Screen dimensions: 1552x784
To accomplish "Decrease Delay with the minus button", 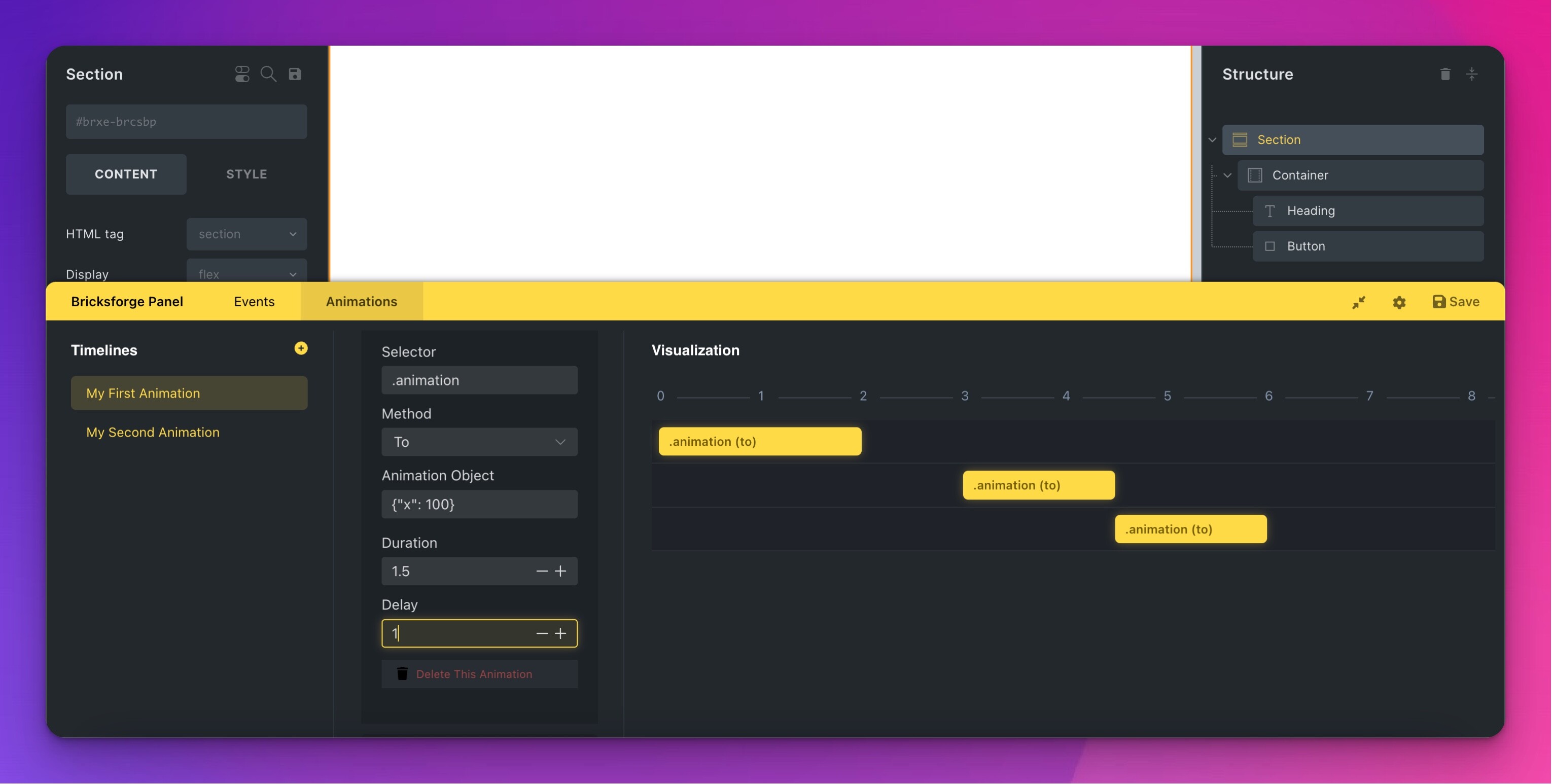I will (542, 634).
